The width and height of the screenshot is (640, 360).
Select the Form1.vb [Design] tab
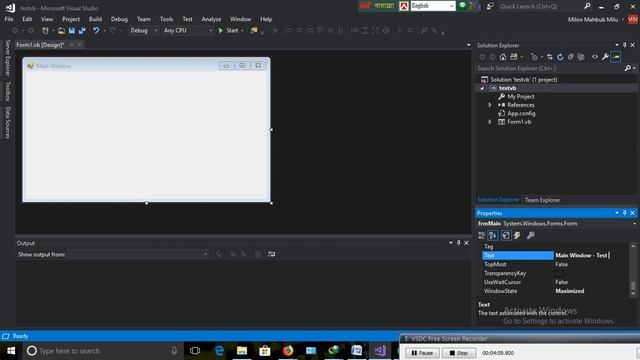click(40, 45)
